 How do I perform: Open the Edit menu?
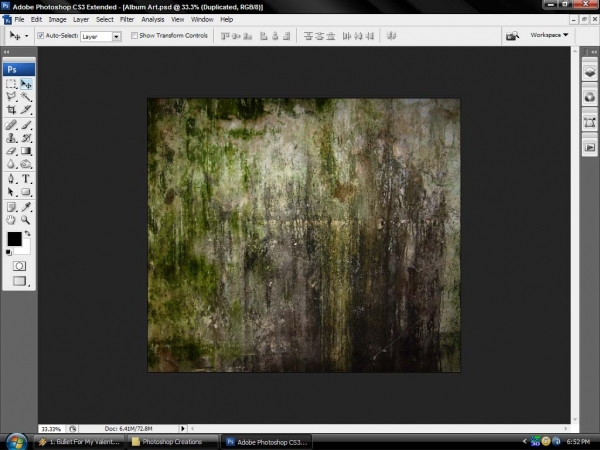tap(36, 20)
